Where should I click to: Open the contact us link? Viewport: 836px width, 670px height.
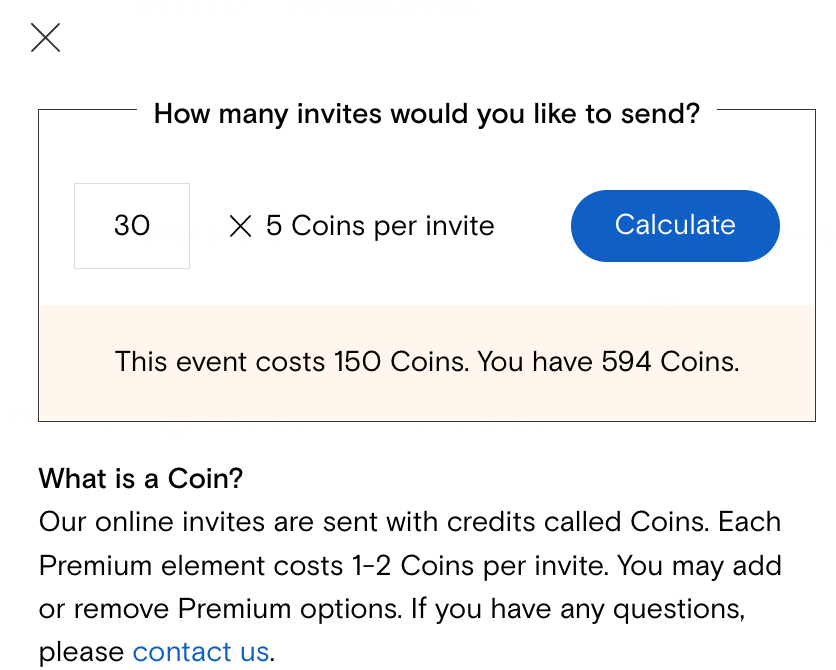[201, 652]
